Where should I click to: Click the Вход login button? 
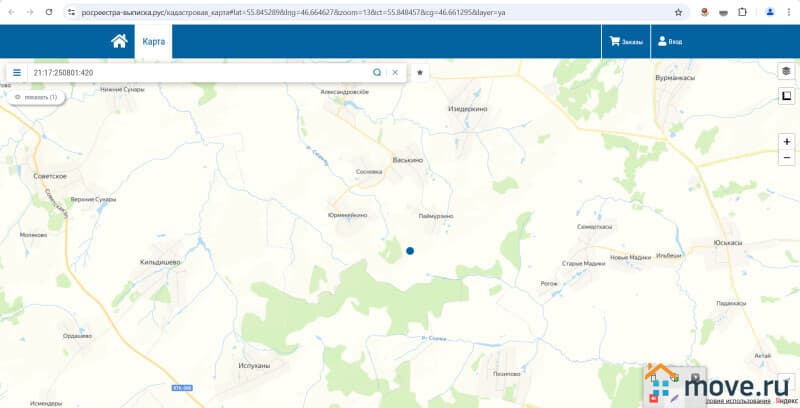(668, 42)
